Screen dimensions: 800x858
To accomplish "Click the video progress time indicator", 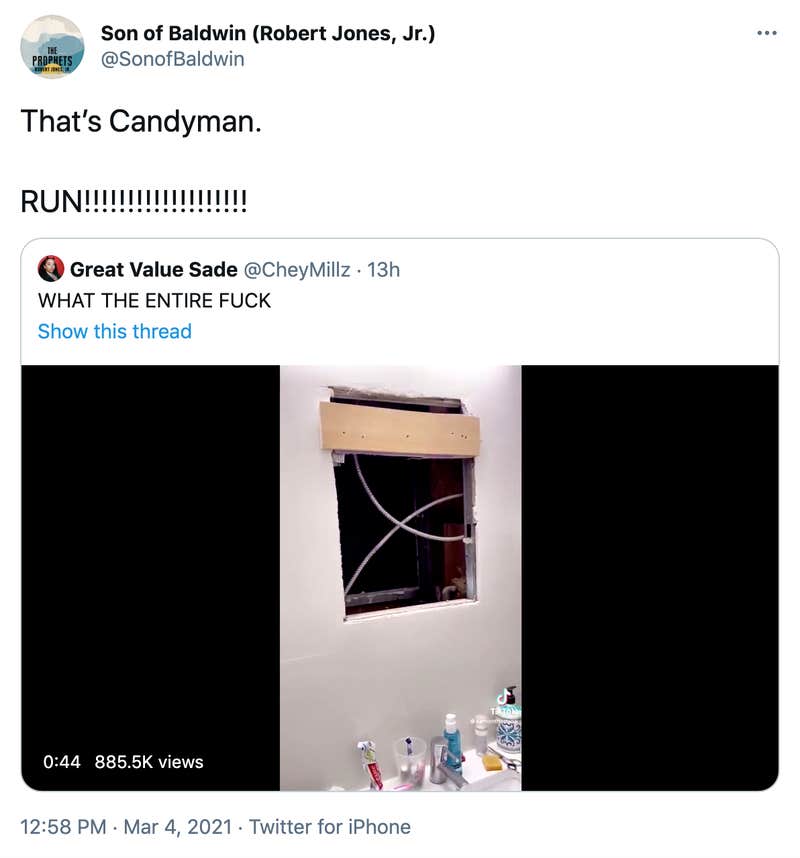I will click(63, 762).
